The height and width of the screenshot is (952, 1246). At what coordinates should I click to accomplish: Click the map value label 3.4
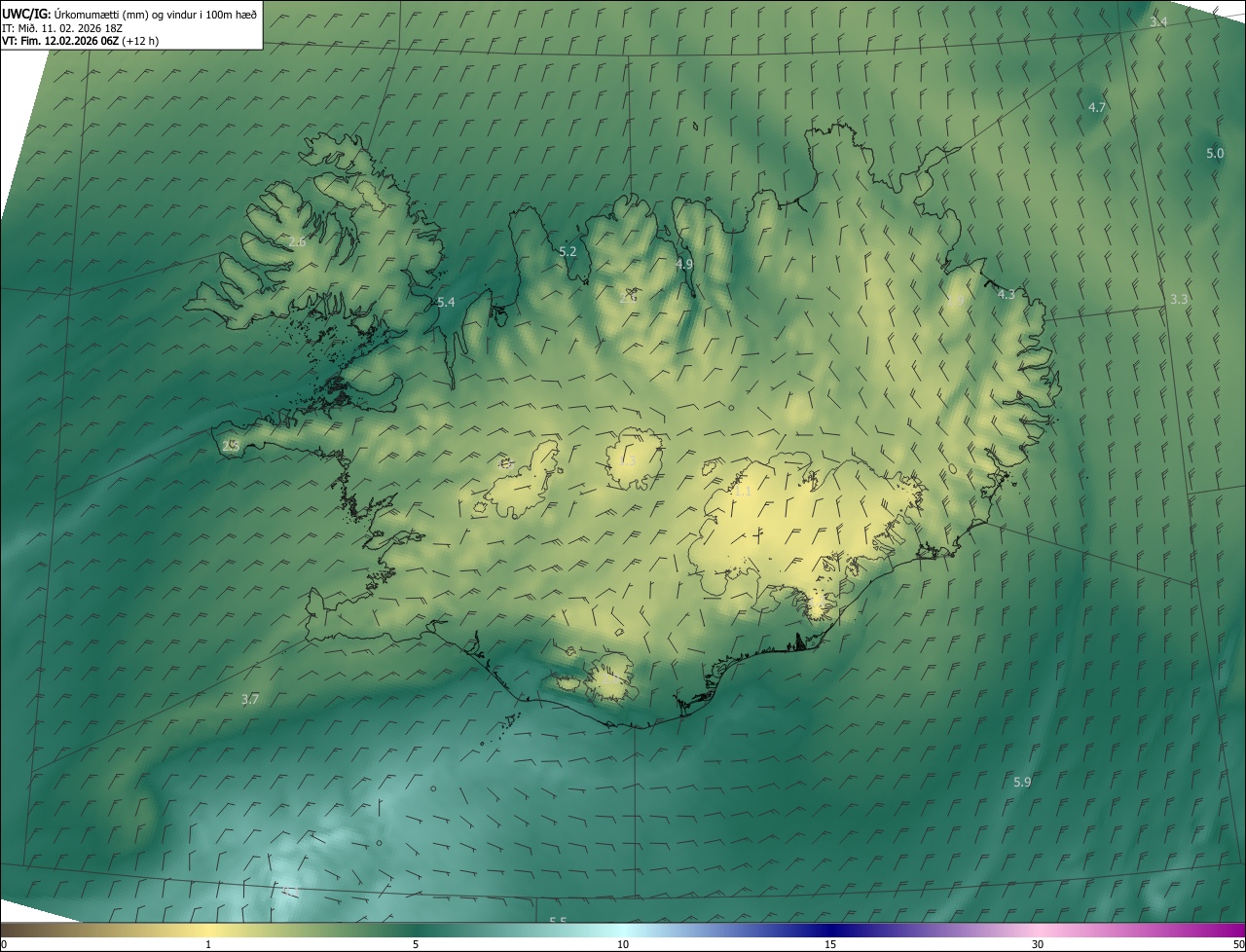point(1158,21)
